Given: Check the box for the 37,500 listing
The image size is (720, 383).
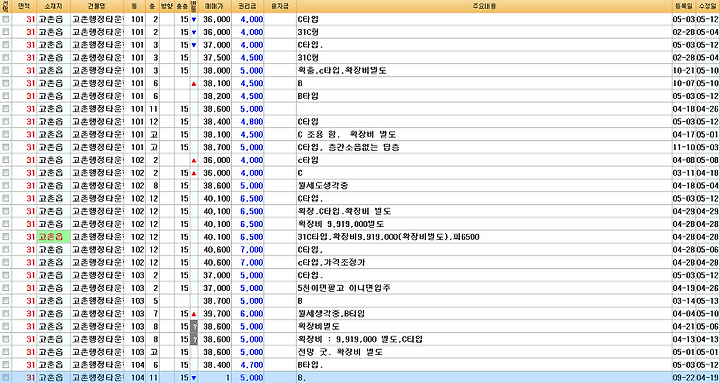Looking at the screenshot, I should point(6,58).
